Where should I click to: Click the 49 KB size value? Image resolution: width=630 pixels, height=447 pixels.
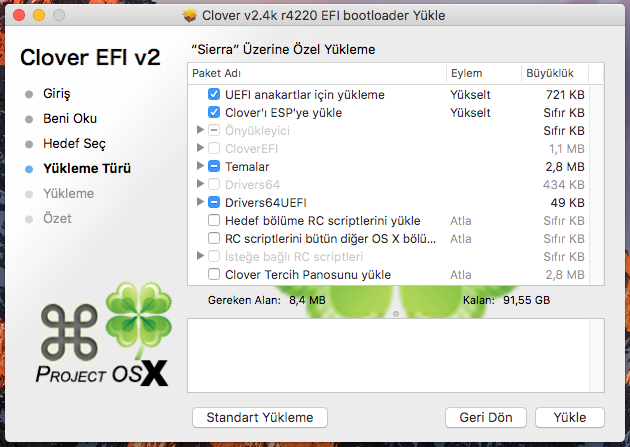coord(567,202)
